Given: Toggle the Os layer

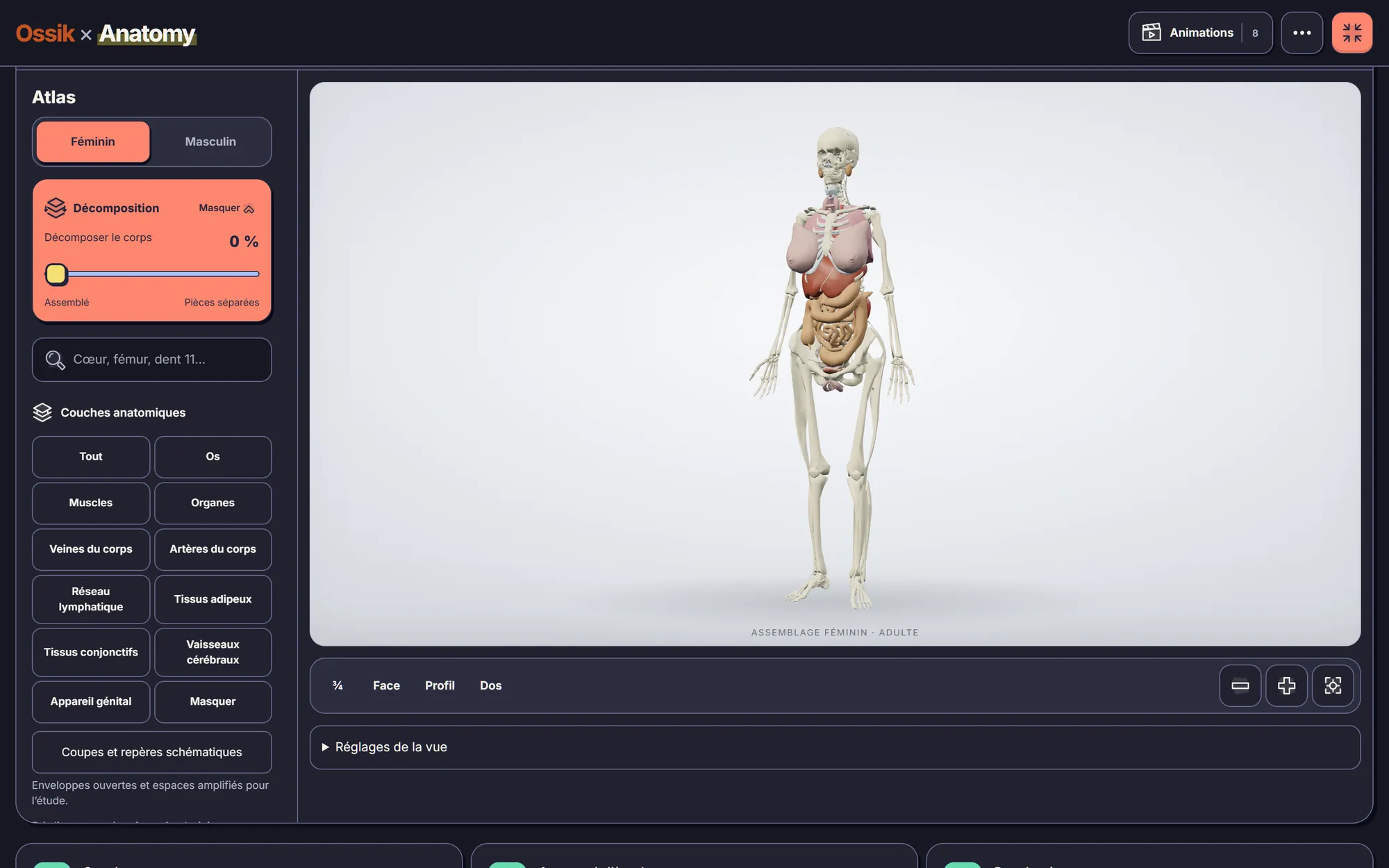Looking at the screenshot, I should pyautogui.click(x=213, y=457).
